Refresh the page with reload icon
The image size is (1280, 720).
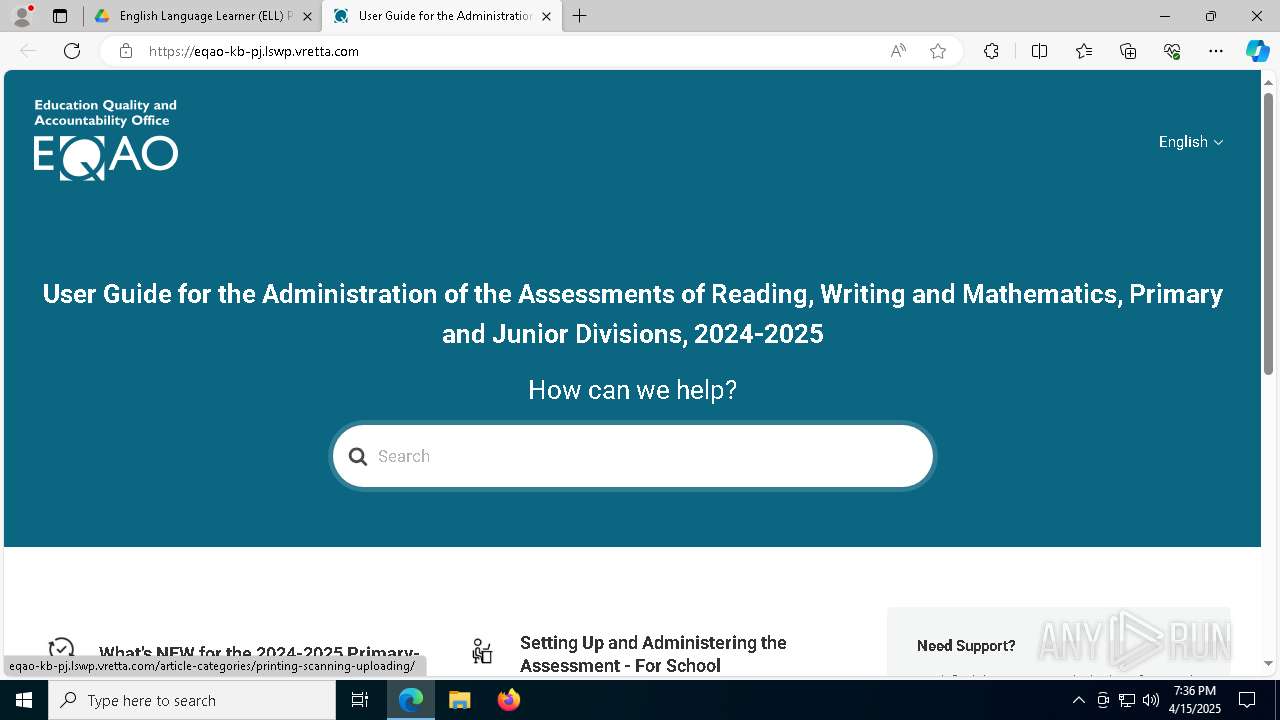click(72, 51)
